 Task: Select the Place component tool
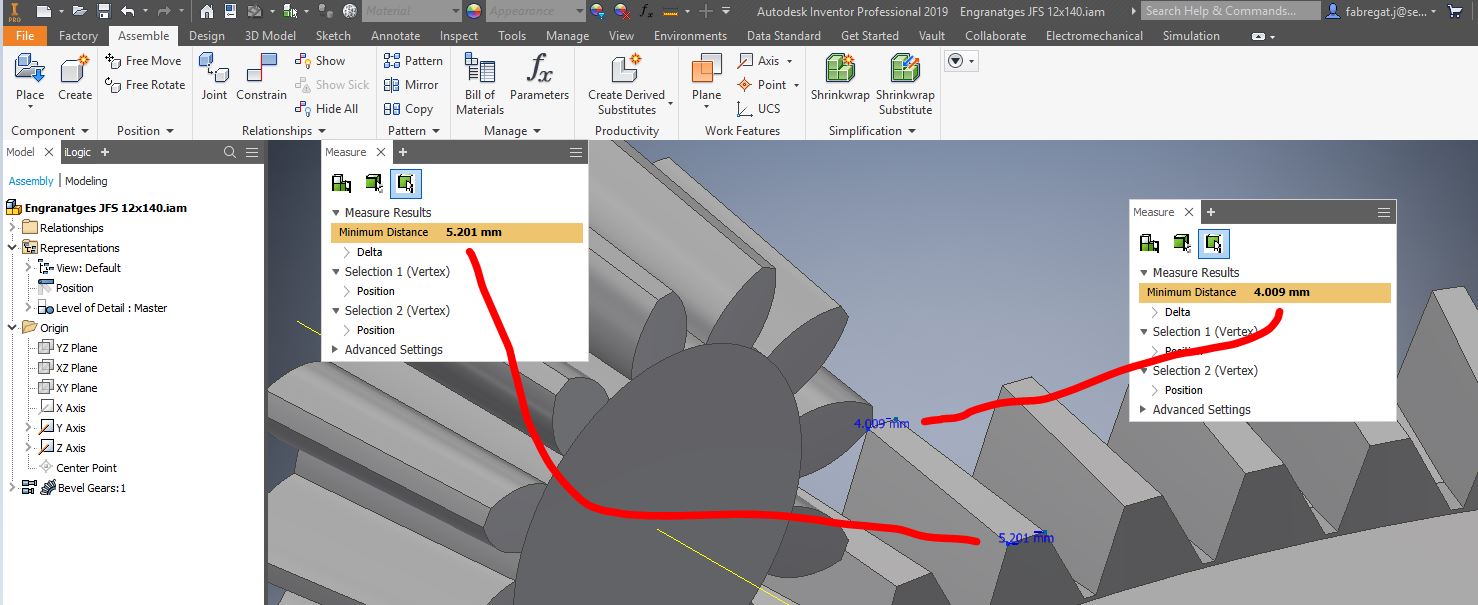coord(29,77)
